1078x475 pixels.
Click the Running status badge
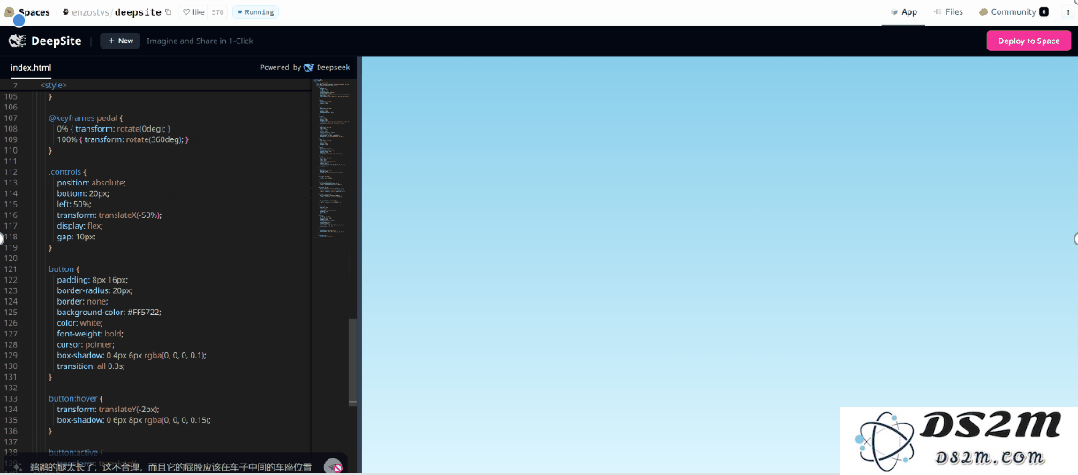coord(255,12)
